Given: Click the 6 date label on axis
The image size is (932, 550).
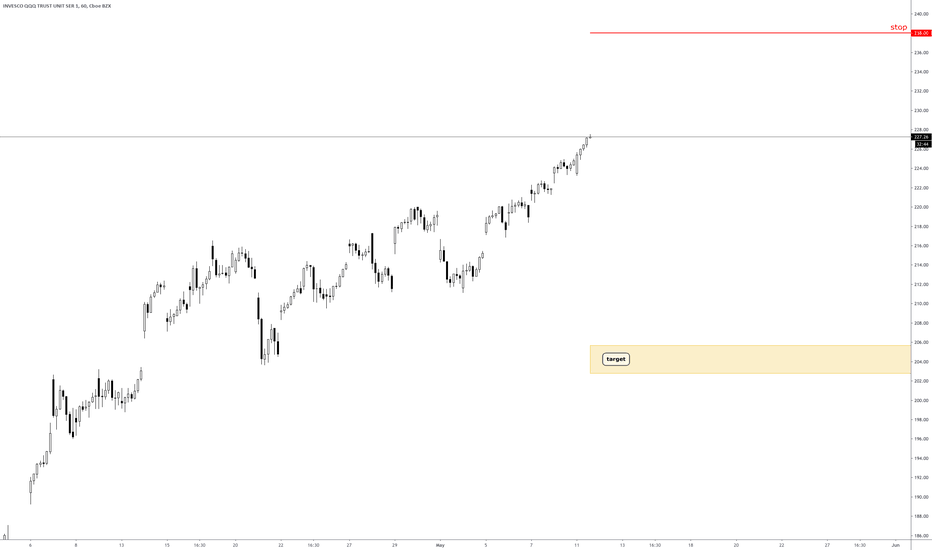Looking at the screenshot, I should coord(30,545).
